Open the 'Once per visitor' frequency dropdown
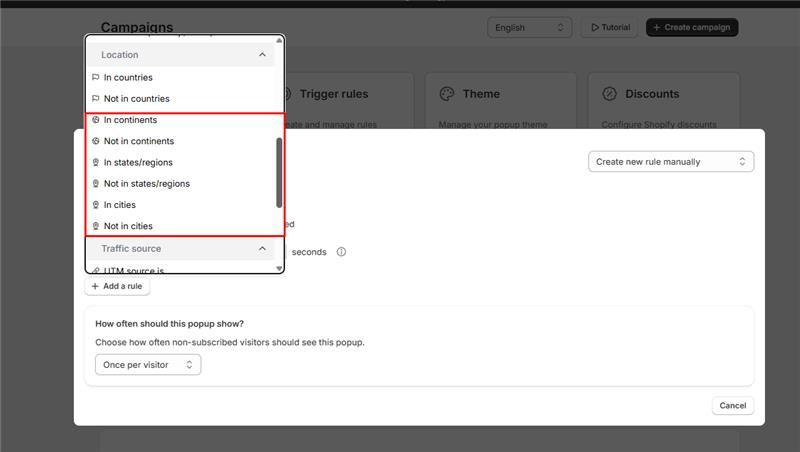 pyautogui.click(x=148, y=365)
